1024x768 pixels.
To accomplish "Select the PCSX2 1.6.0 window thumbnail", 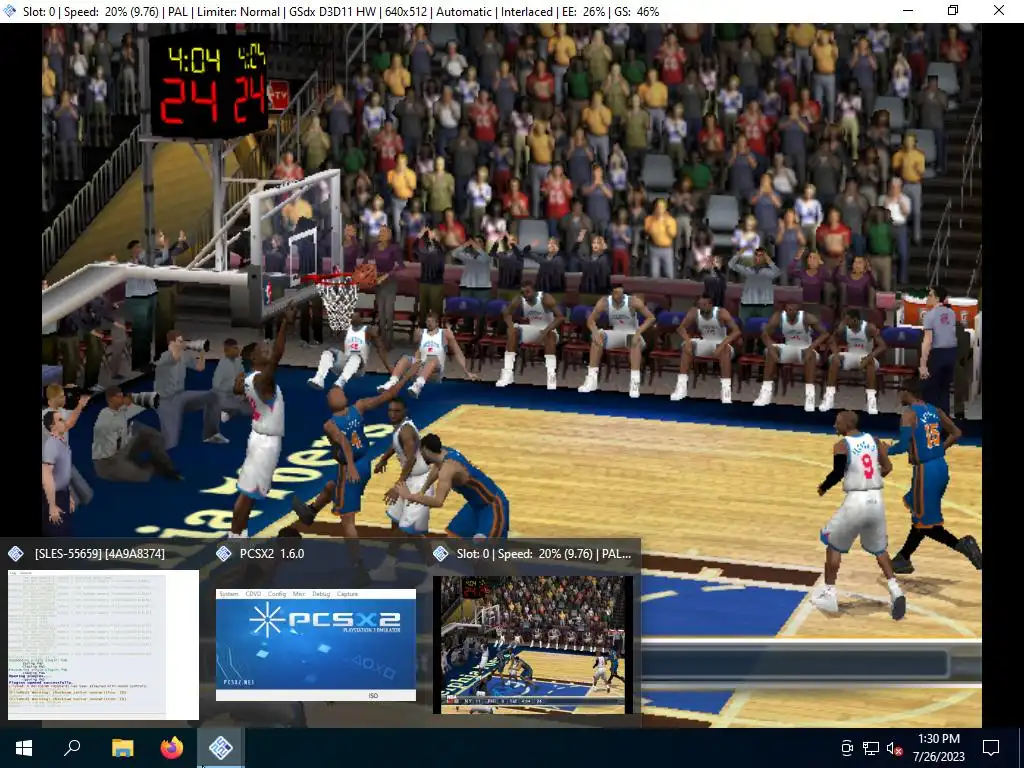I will [316, 645].
